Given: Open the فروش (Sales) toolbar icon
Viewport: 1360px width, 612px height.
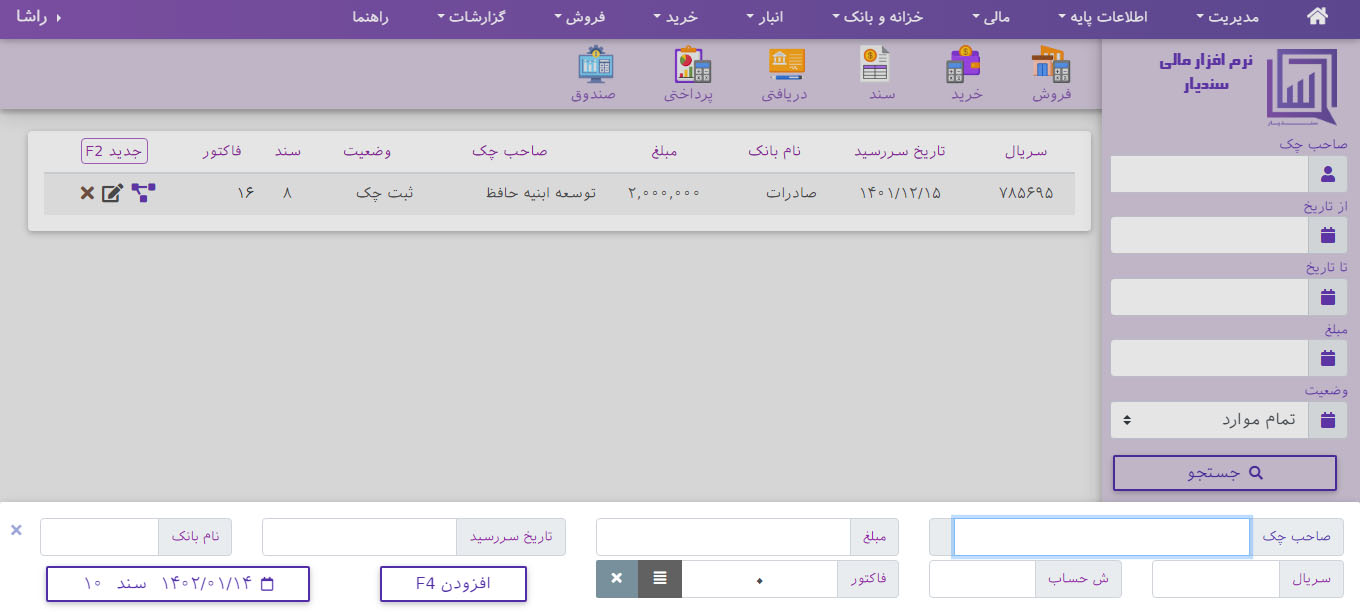Looking at the screenshot, I should click(x=1051, y=74).
